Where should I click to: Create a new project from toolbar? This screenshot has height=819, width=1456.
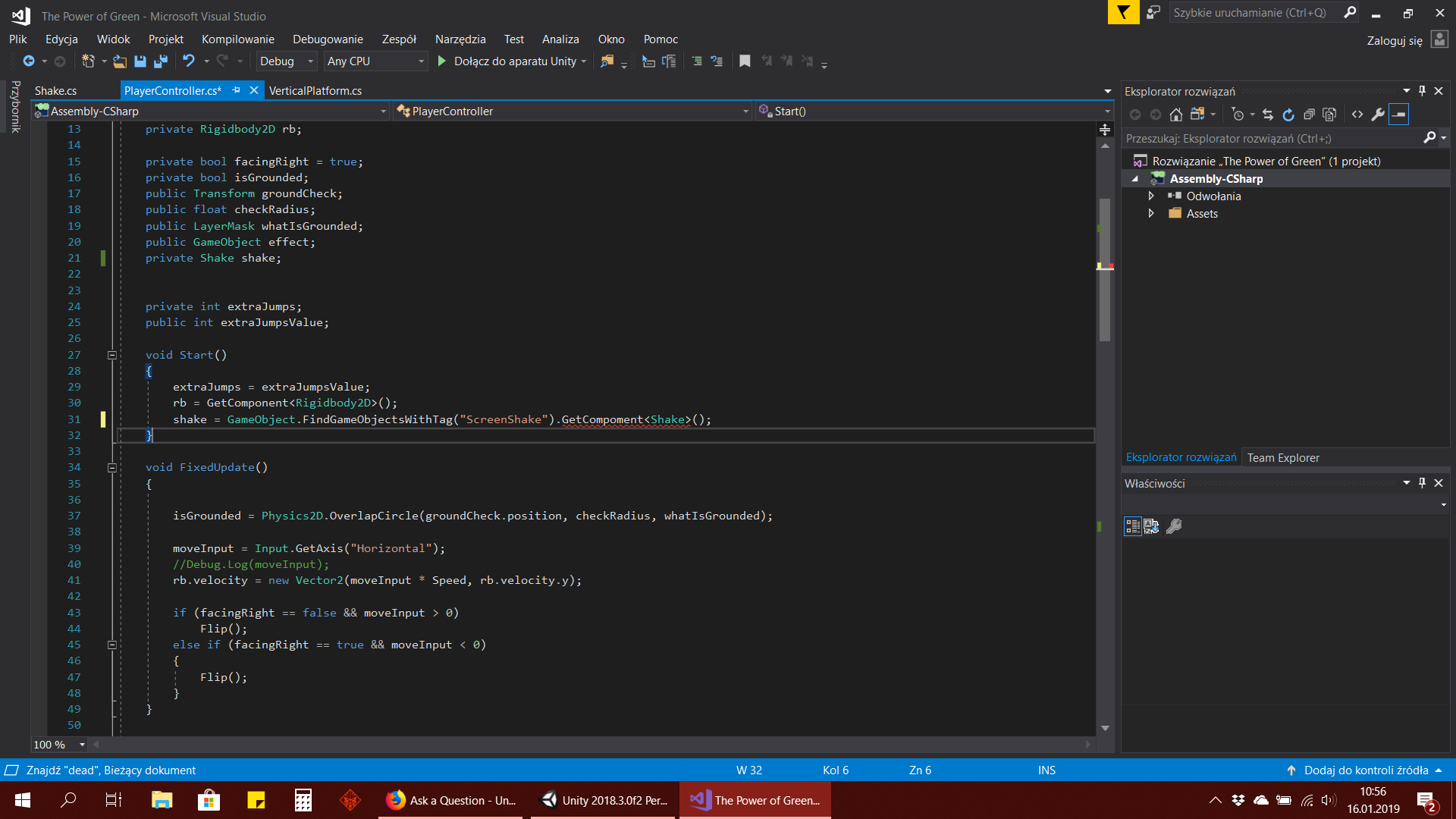point(88,61)
